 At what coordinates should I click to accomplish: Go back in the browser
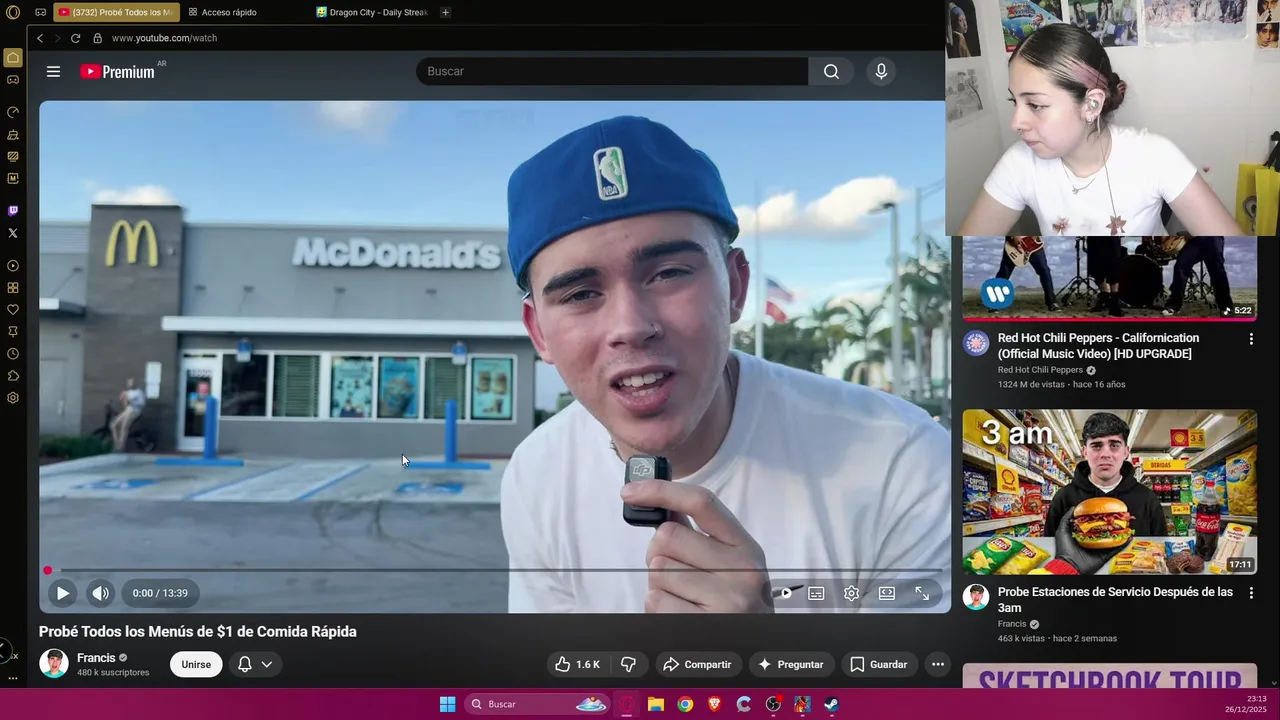coord(40,38)
